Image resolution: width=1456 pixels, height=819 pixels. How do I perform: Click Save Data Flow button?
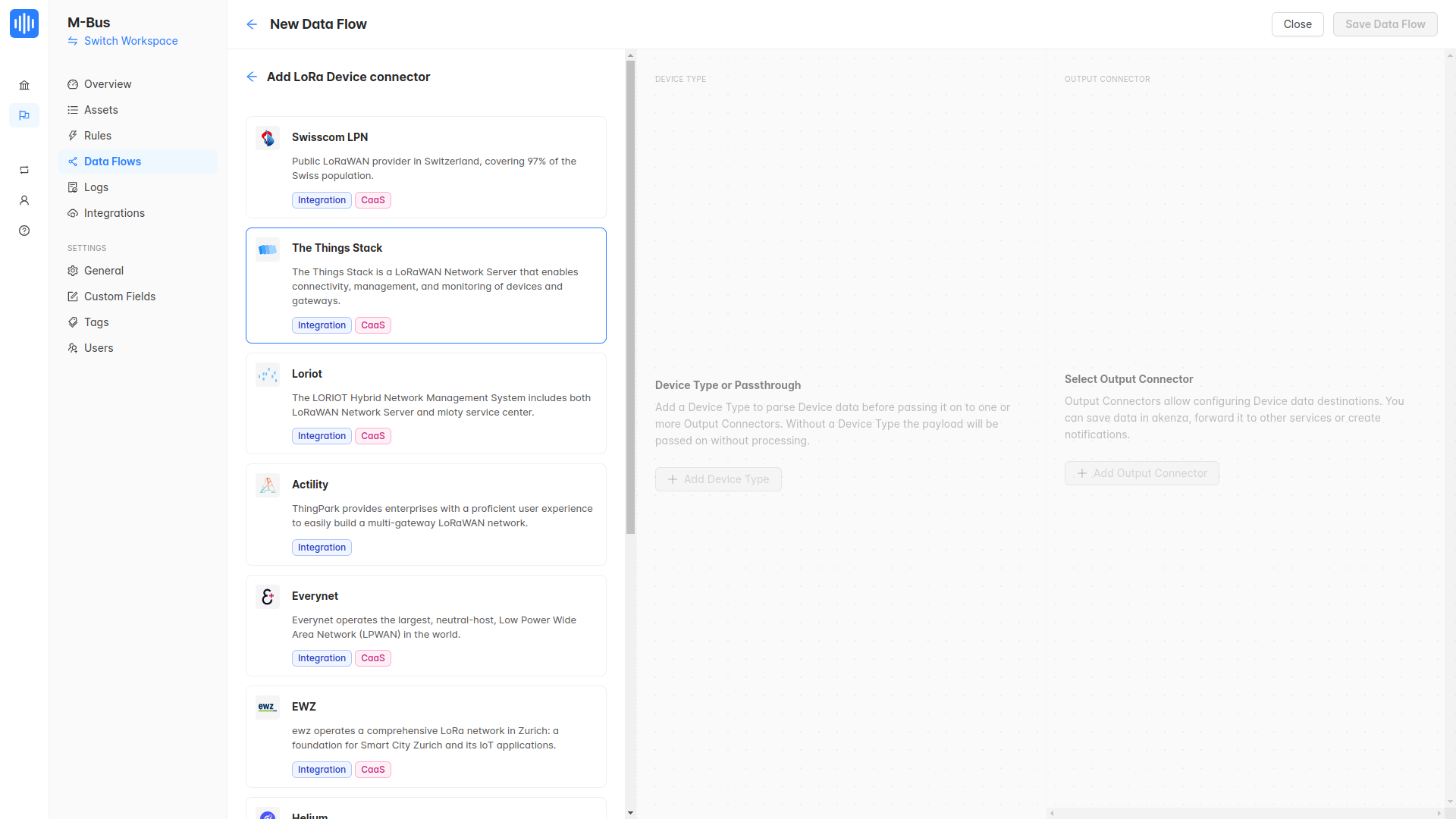point(1385,24)
